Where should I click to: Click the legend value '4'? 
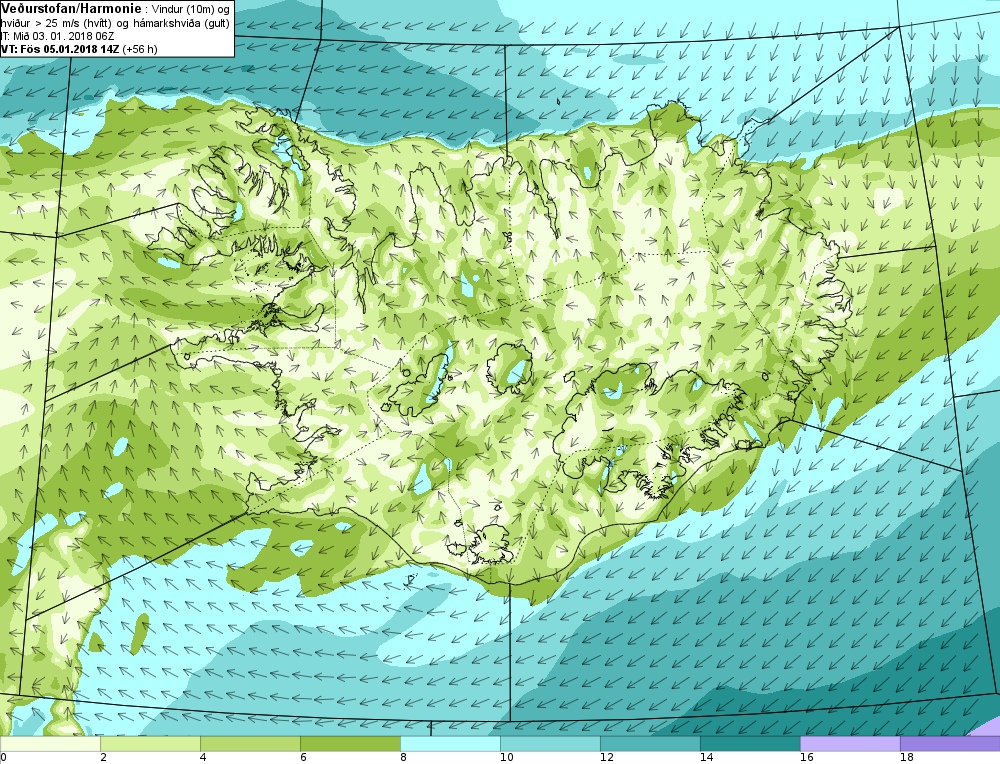[203, 758]
